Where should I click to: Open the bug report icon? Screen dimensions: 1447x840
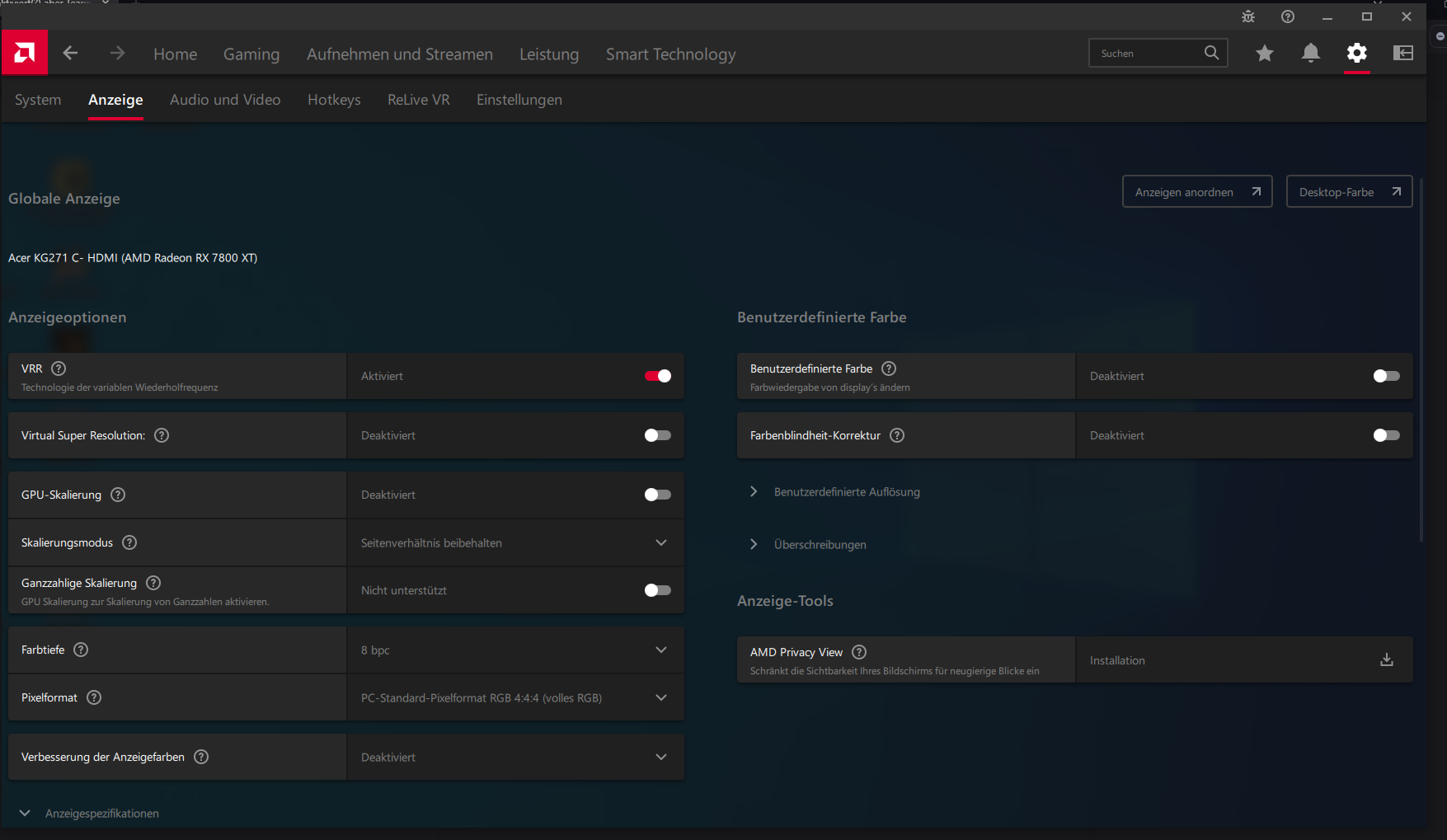tap(1248, 16)
